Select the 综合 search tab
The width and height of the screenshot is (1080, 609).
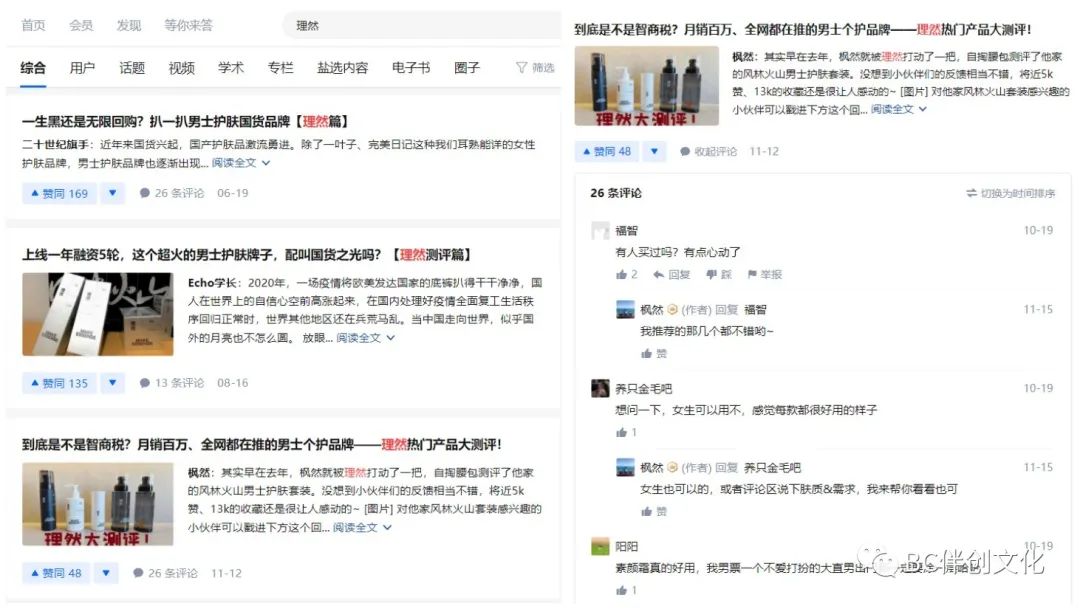pyautogui.click(x=33, y=68)
